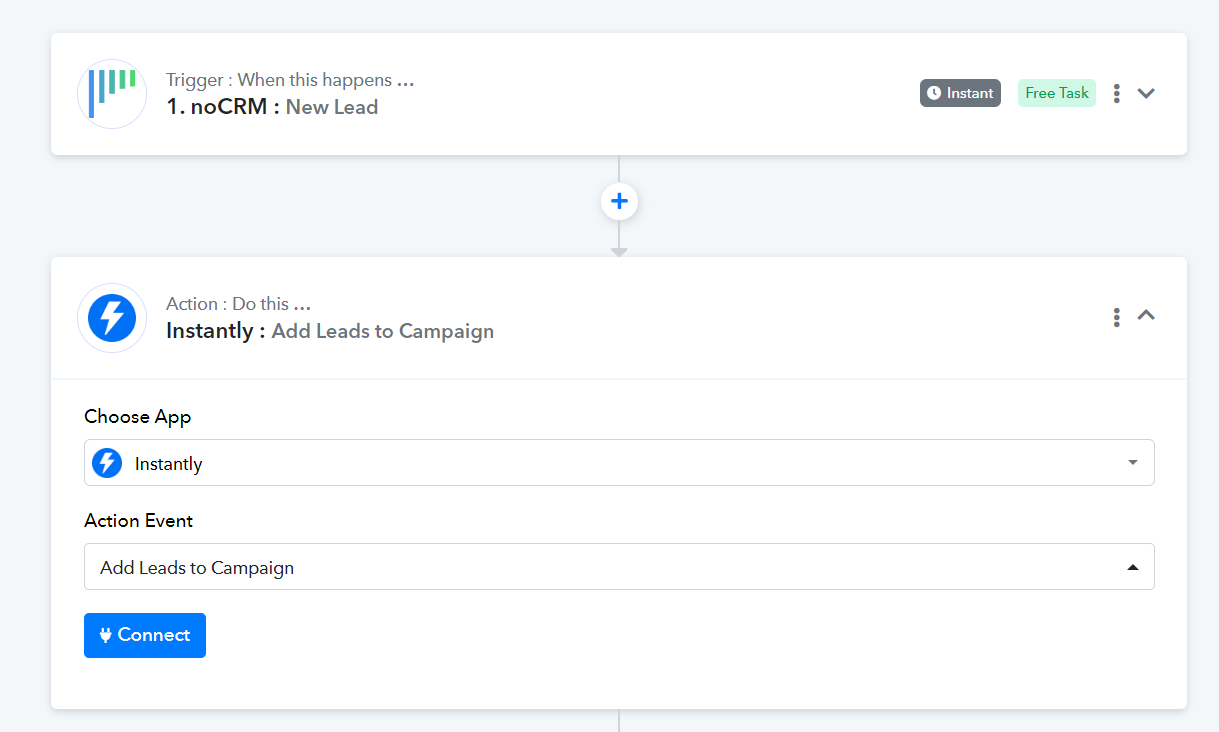Click the '1. noCRM : New Lead' title
Viewport: 1219px width, 732px height.
pyautogui.click(x=272, y=107)
